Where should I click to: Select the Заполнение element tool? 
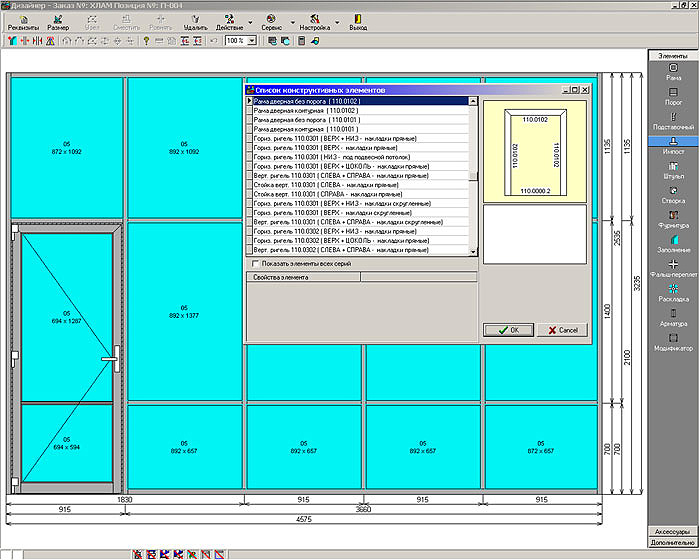(673, 244)
